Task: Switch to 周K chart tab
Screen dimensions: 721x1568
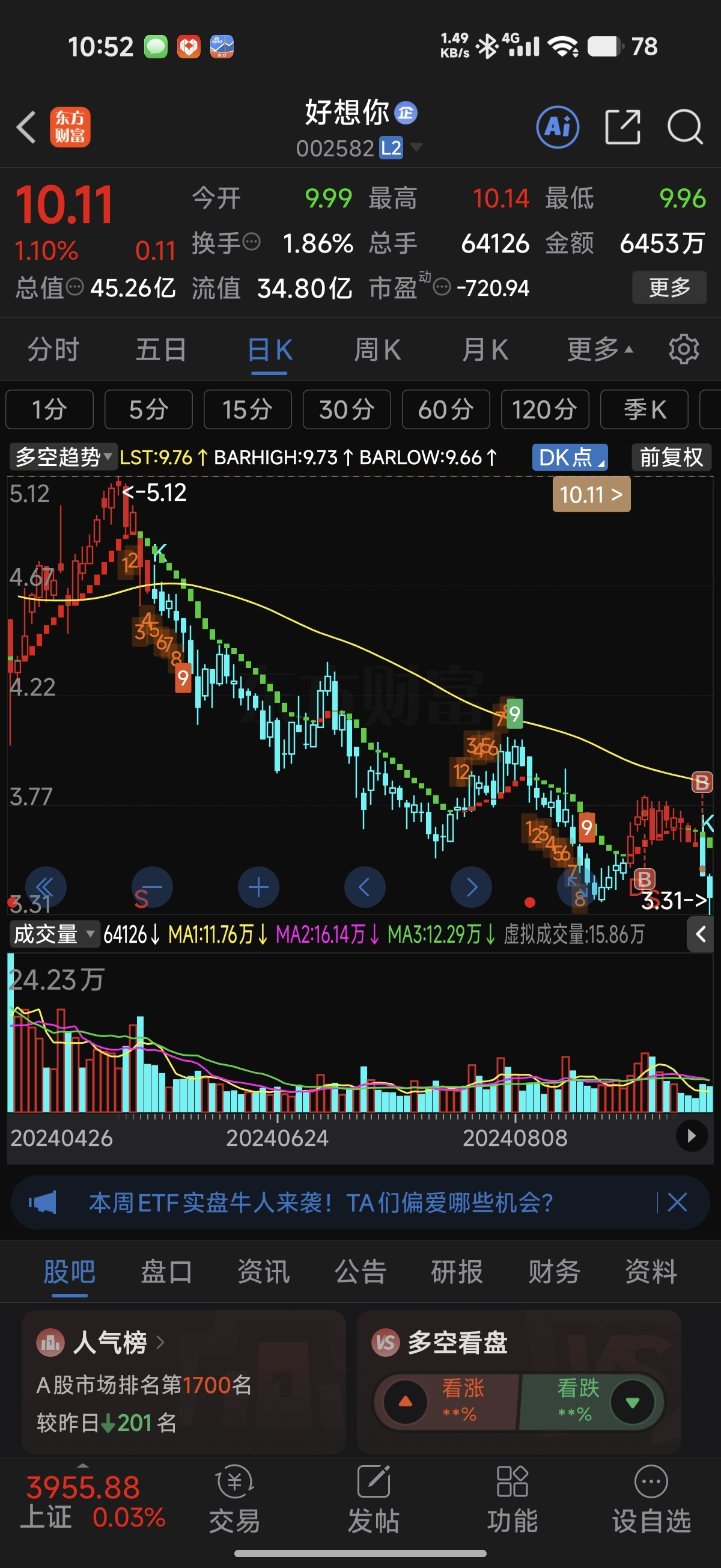Action: tap(377, 349)
